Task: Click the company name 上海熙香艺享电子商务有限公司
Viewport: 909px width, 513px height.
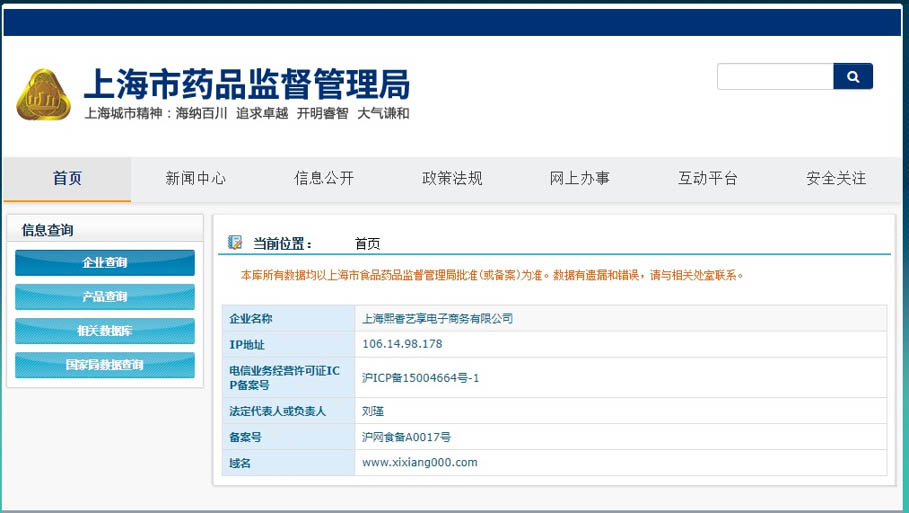Action: (437, 318)
